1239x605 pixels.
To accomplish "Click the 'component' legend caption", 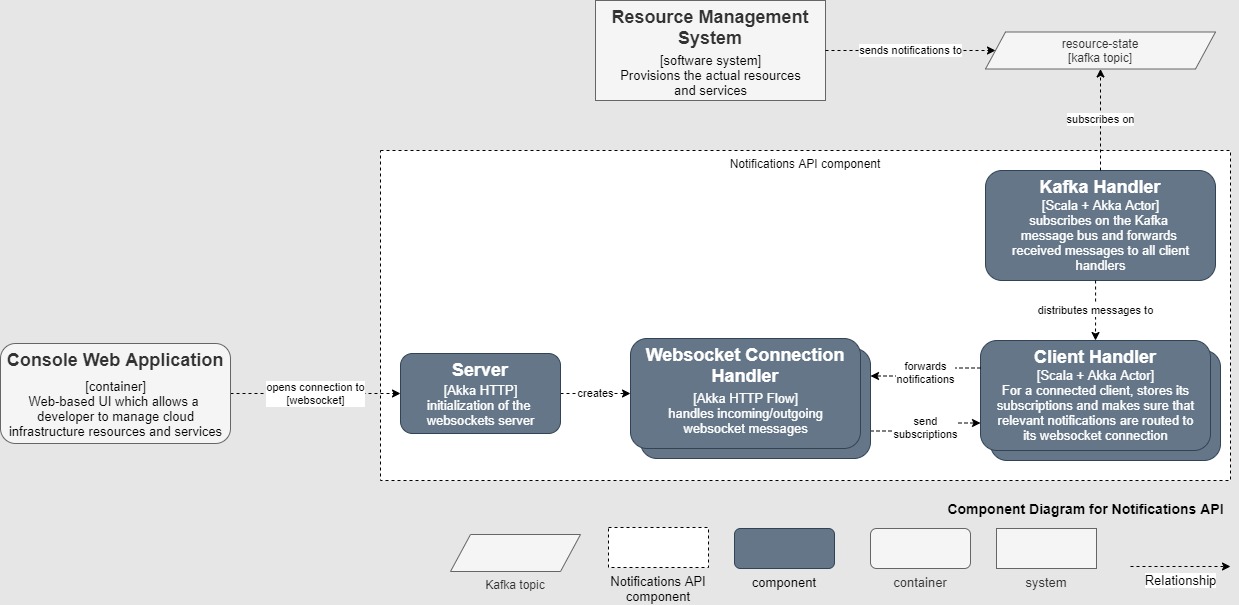I will (x=784, y=583).
